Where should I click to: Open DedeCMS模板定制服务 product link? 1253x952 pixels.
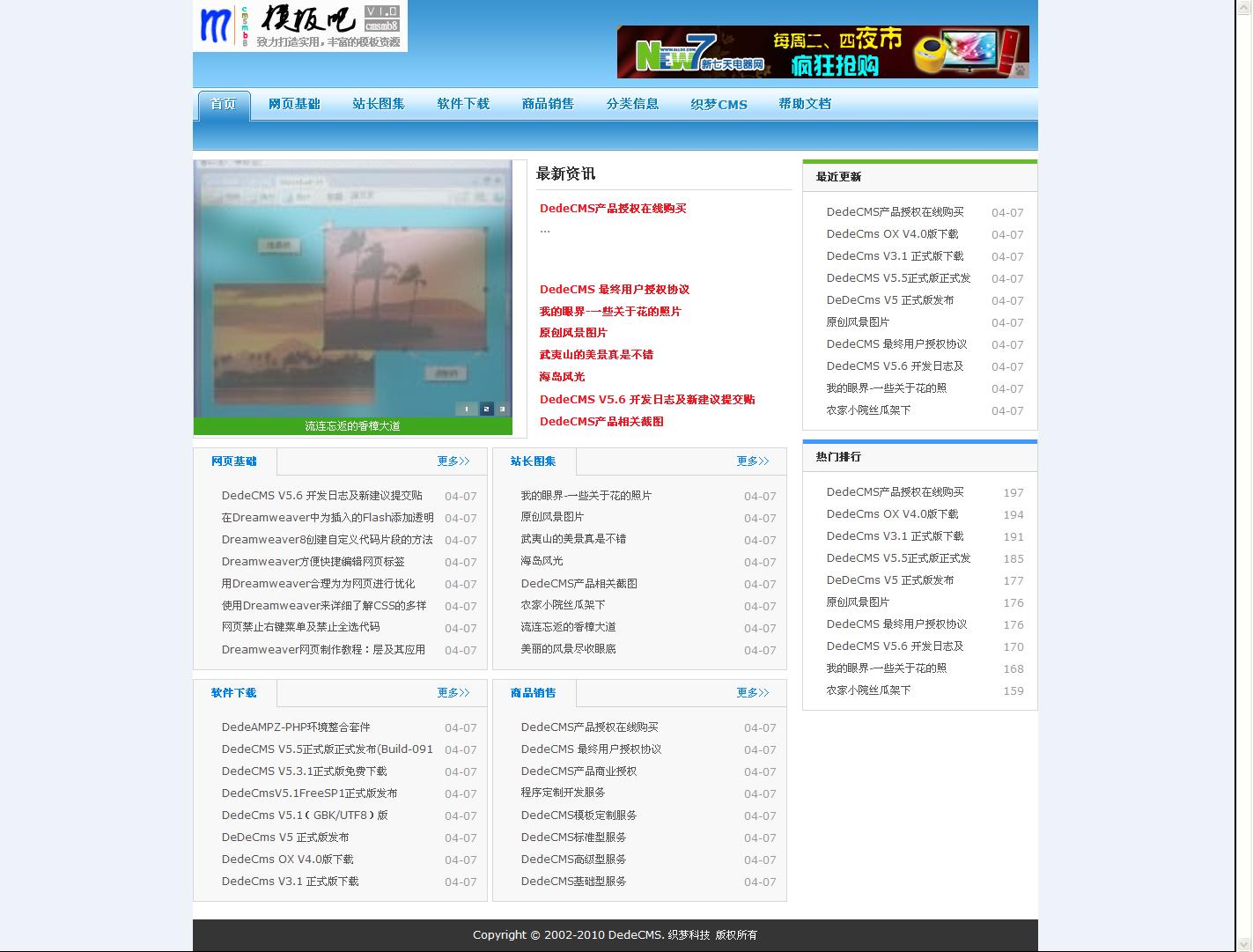tap(579, 815)
